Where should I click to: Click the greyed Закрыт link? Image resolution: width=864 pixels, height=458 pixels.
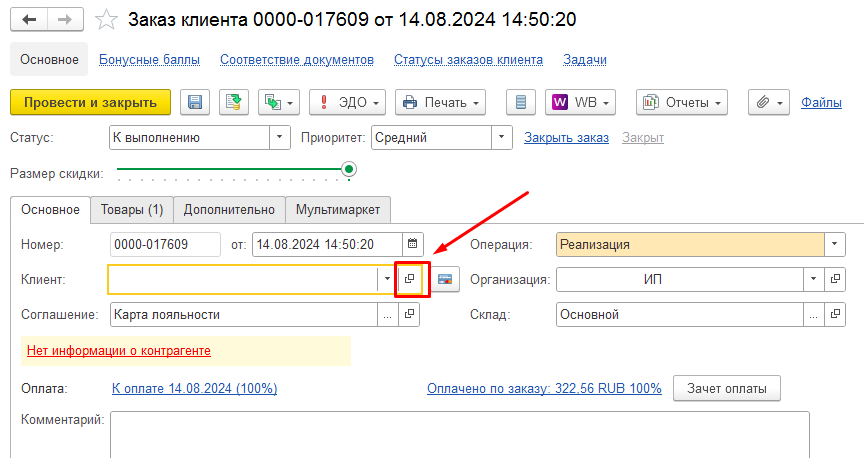click(643, 138)
